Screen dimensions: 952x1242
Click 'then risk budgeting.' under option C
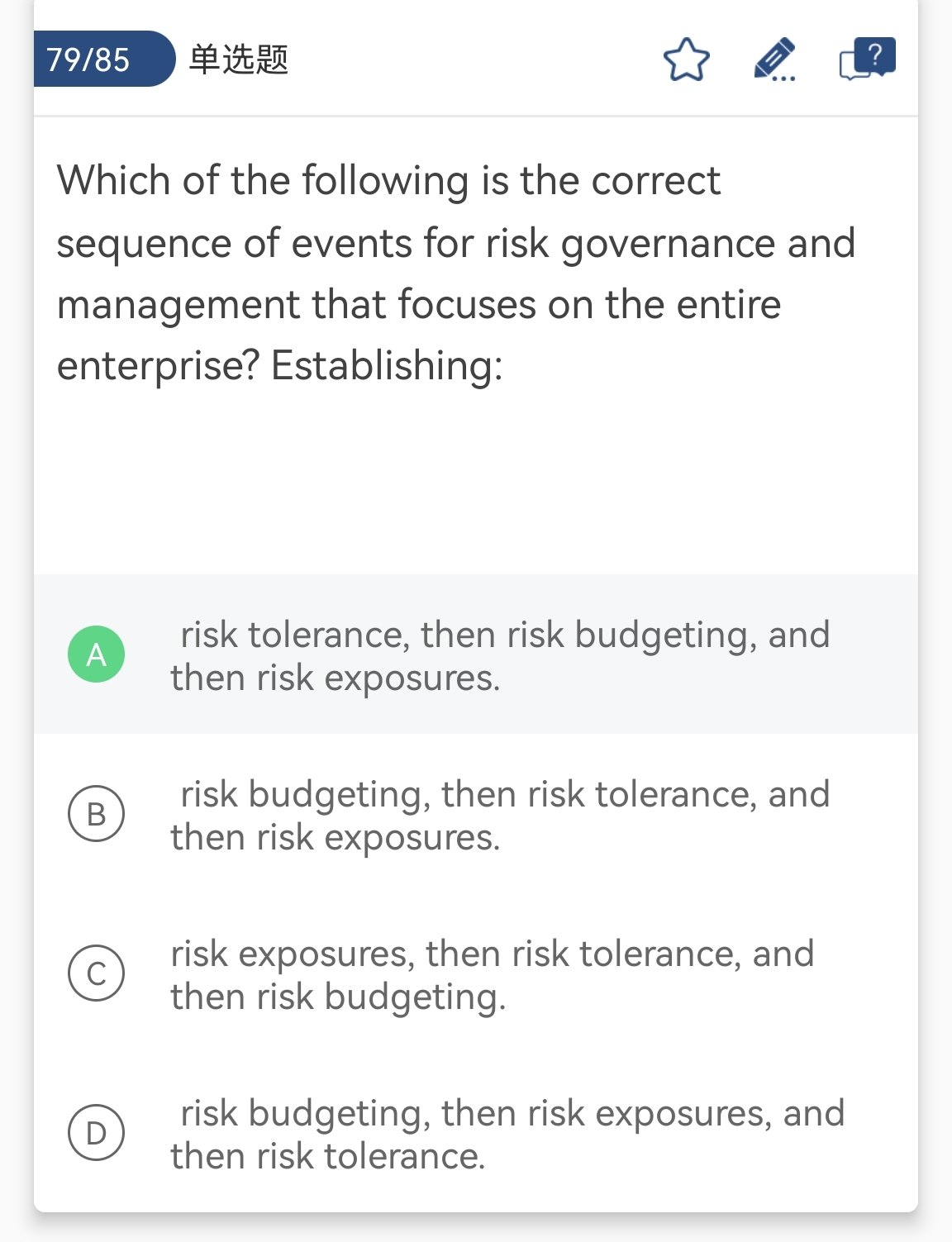pos(338,997)
